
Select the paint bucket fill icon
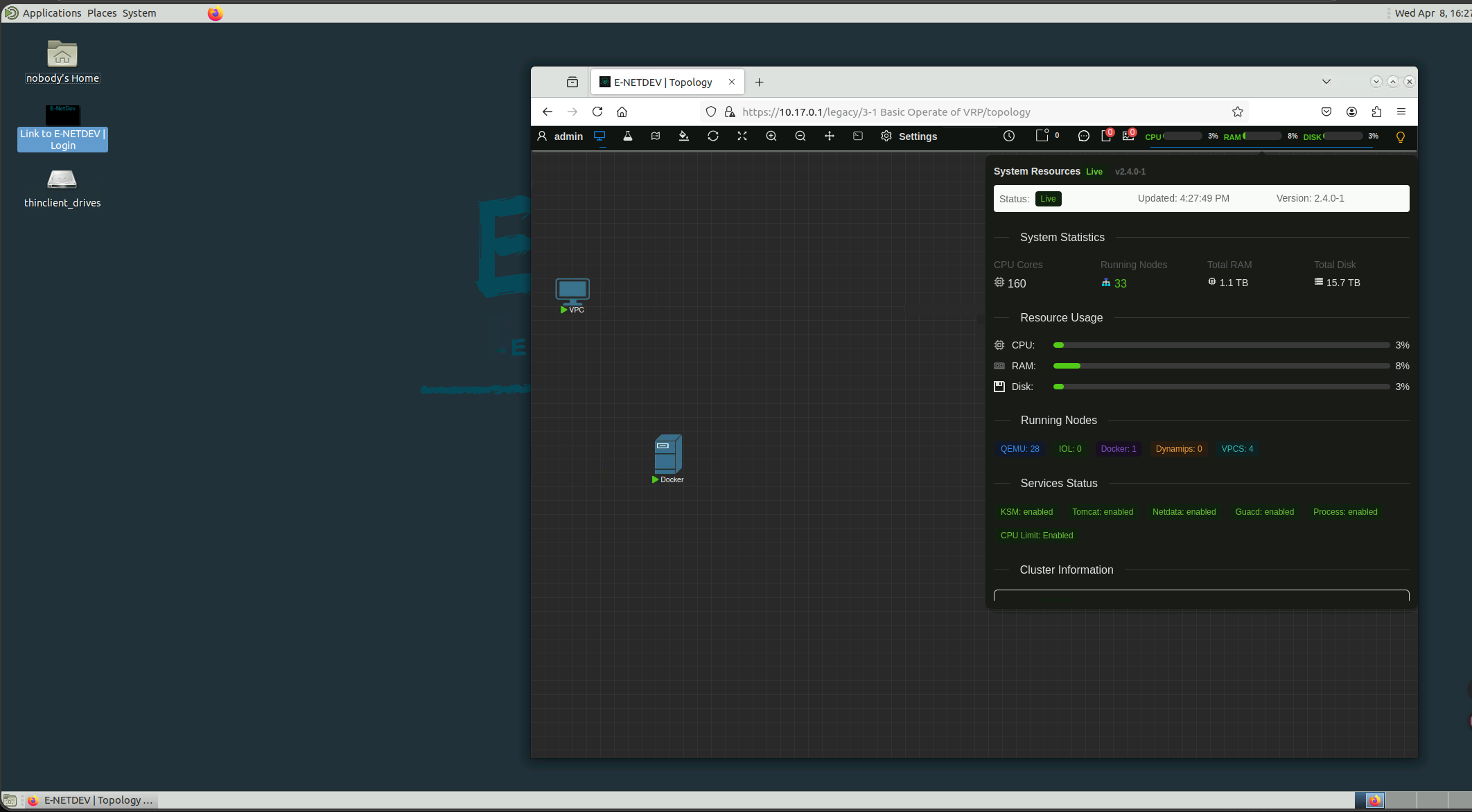tap(684, 136)
